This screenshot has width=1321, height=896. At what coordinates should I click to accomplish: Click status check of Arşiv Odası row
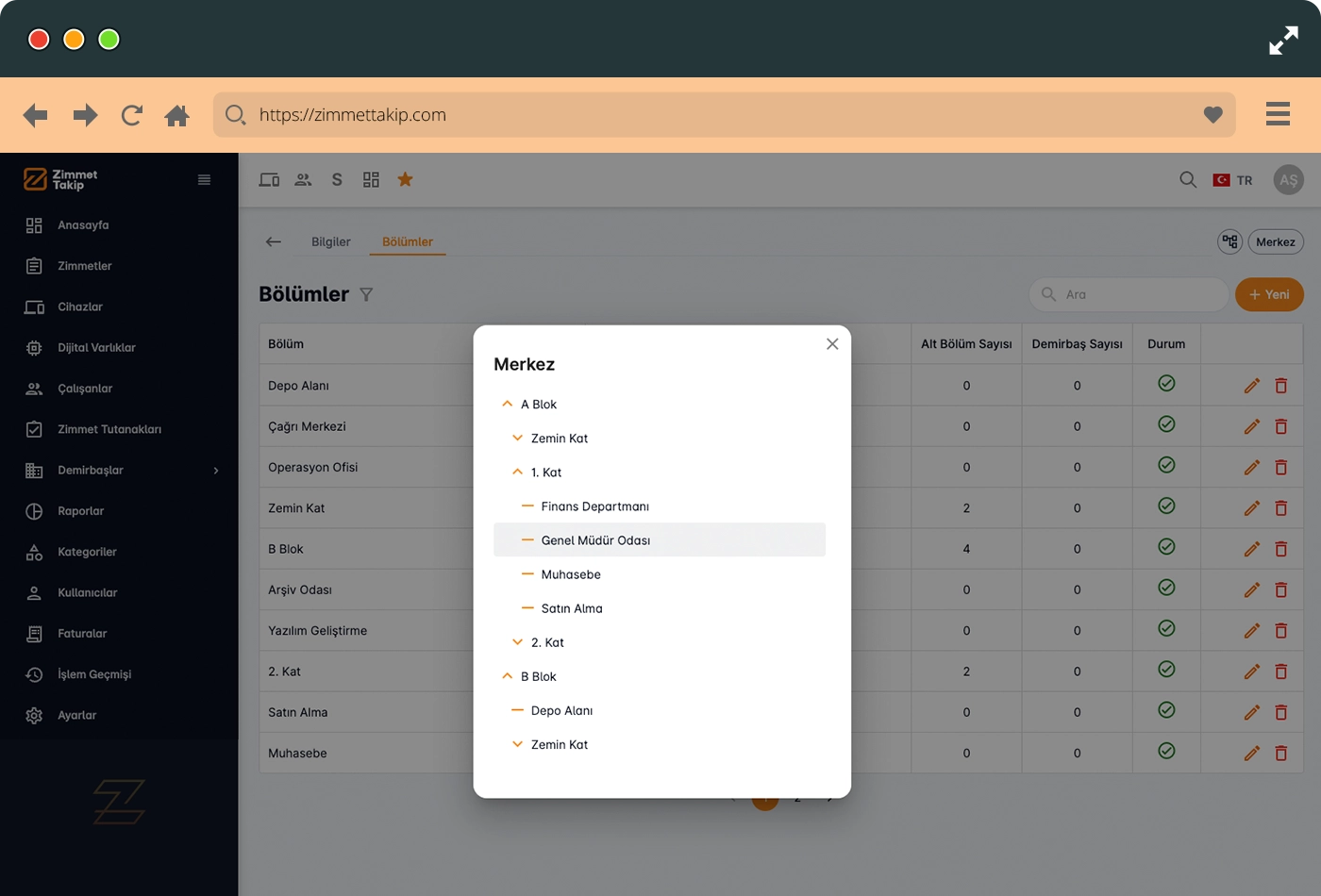coord(1166,588)
